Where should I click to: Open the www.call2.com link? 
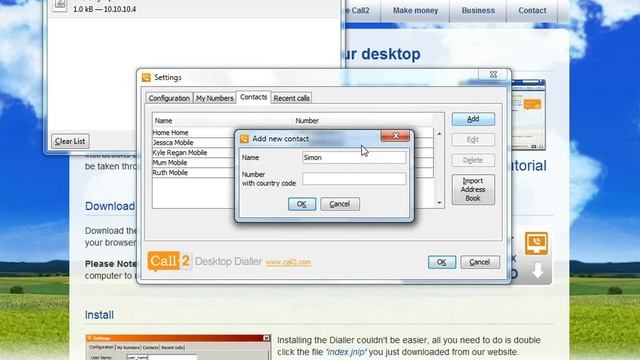coord(288,262)
